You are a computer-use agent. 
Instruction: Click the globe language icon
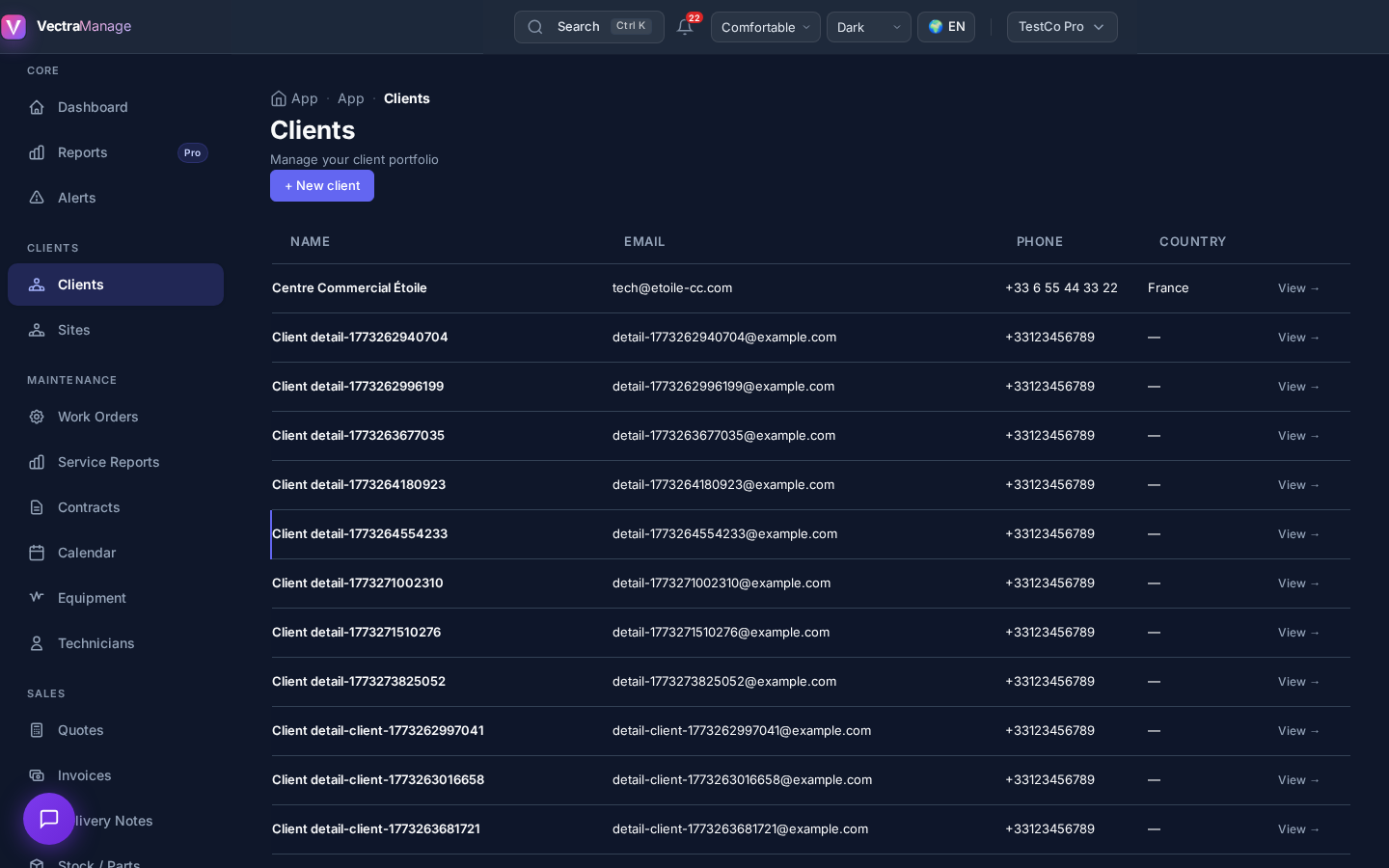click(x=935, y=27)
